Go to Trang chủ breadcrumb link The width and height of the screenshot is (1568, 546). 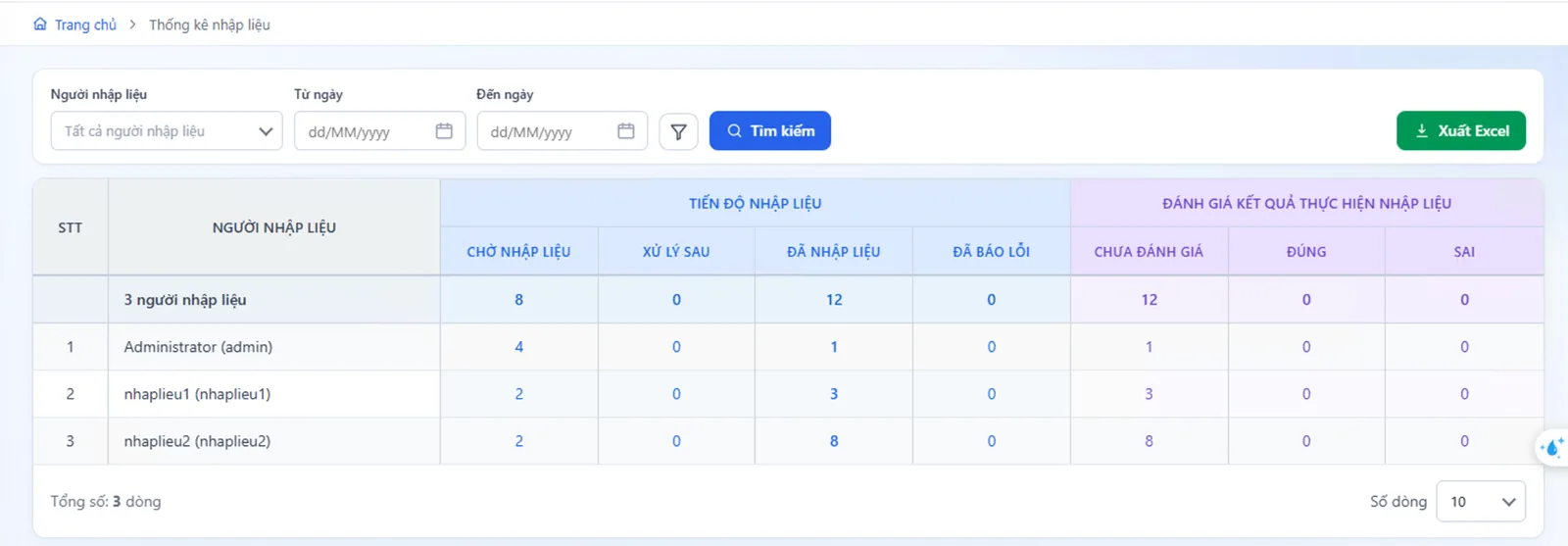coord(85,25)
